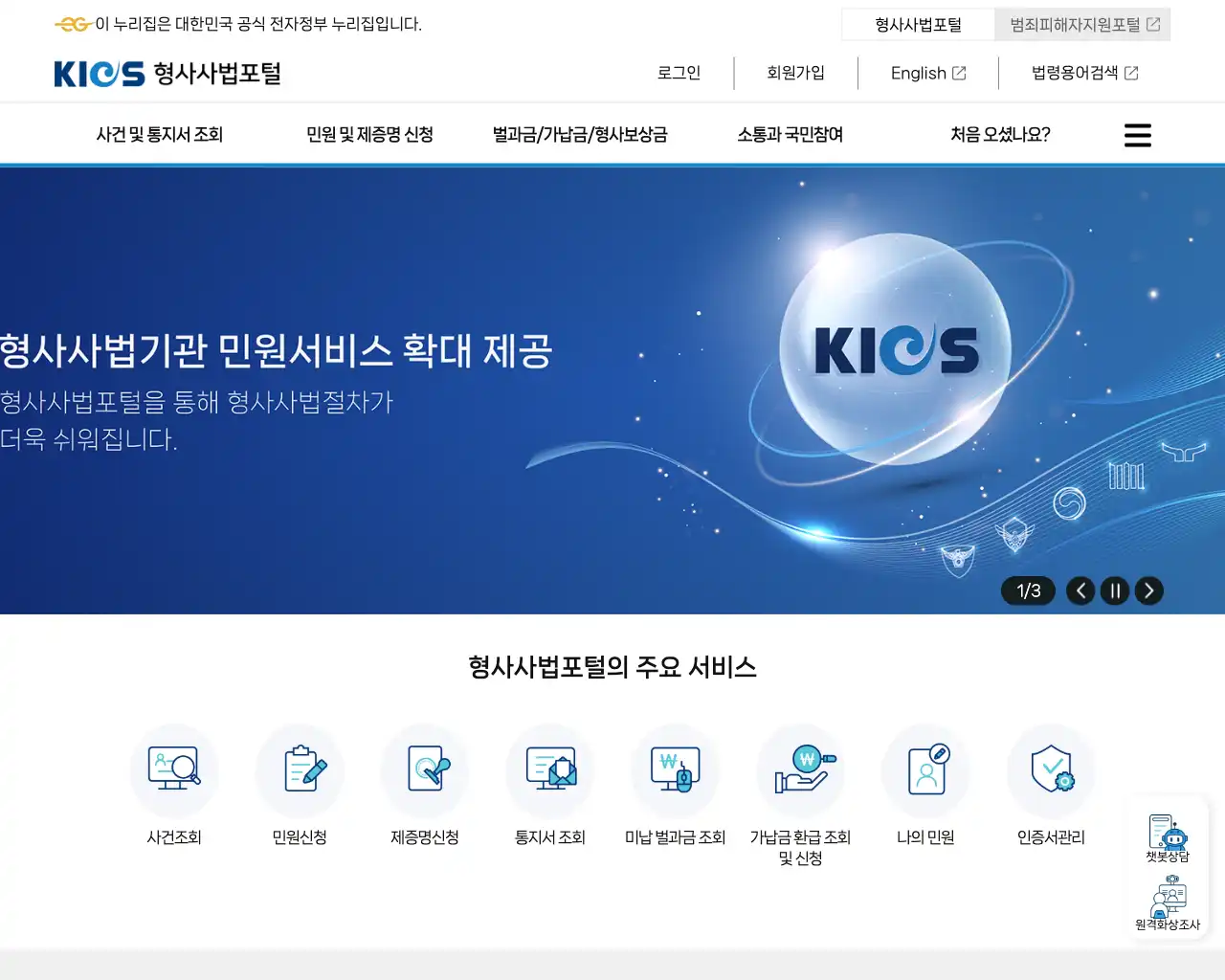Image resolution: width=1225 pixels, height=980 pixels.
Task: Open the 인증서관리 service icon
Action: 1051,769
